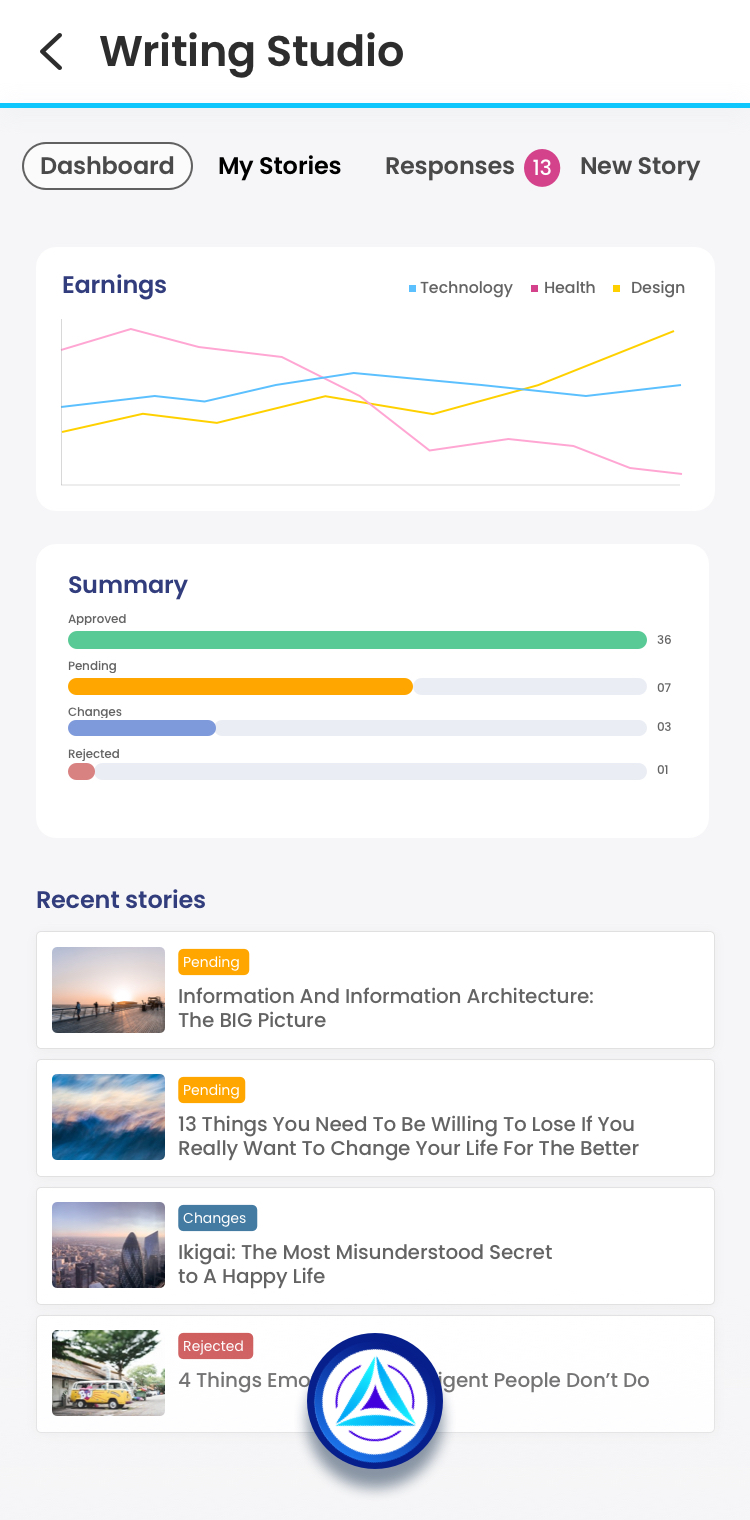
Task: Click the blue Changes progress bar
Action: pos(142,728)
